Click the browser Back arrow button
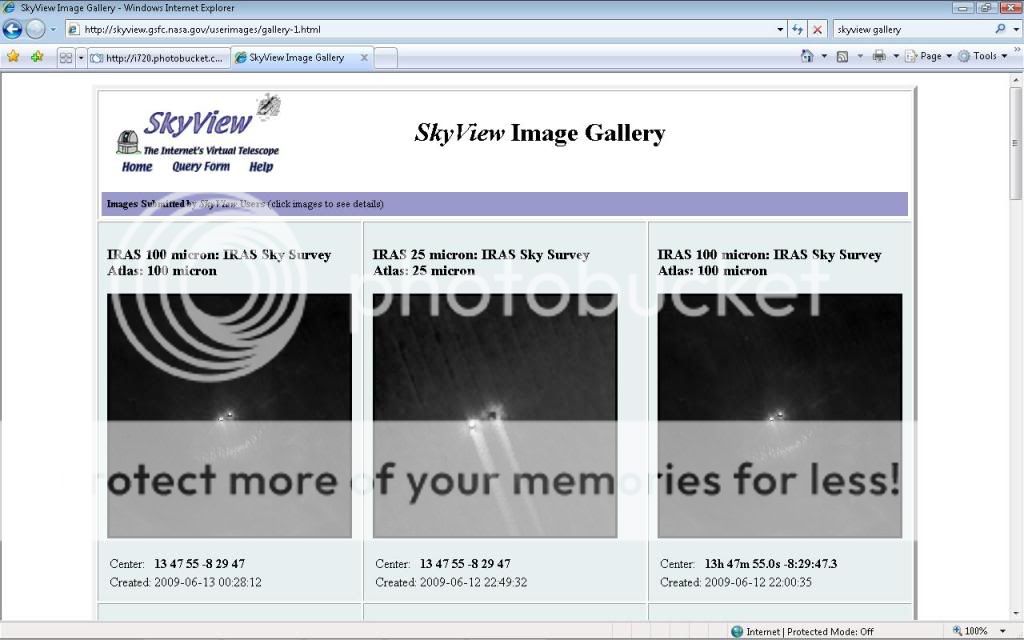This screenshot has height=640, width=1024. (x=13, y=29)
